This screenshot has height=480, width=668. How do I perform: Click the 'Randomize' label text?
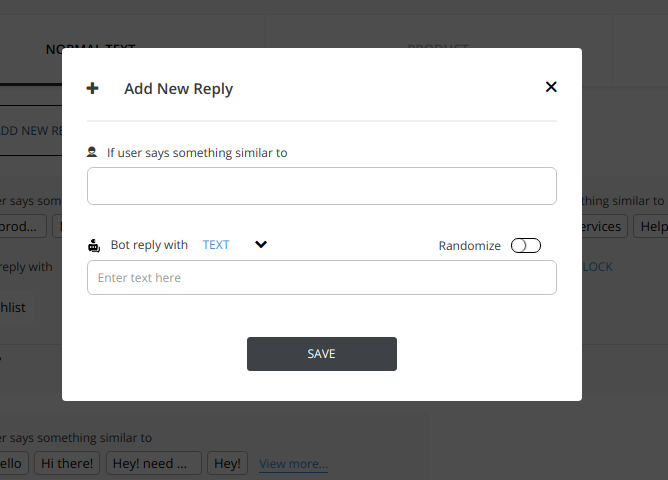469,246
